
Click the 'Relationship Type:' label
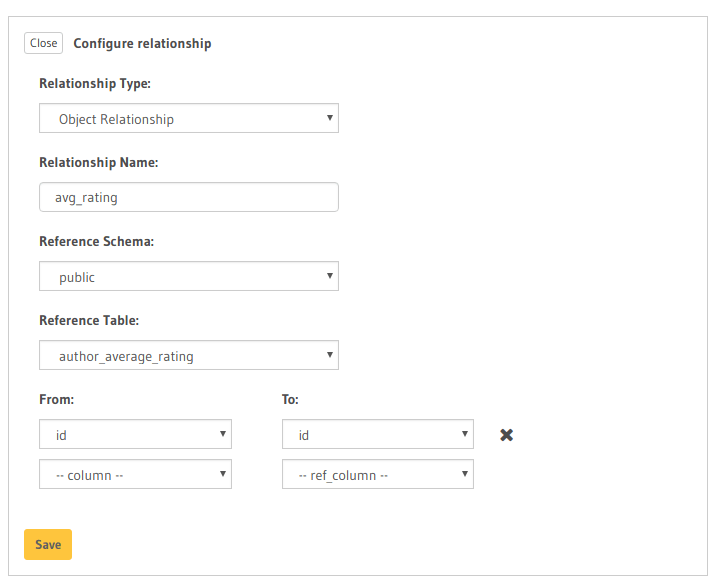coord(95,84)
